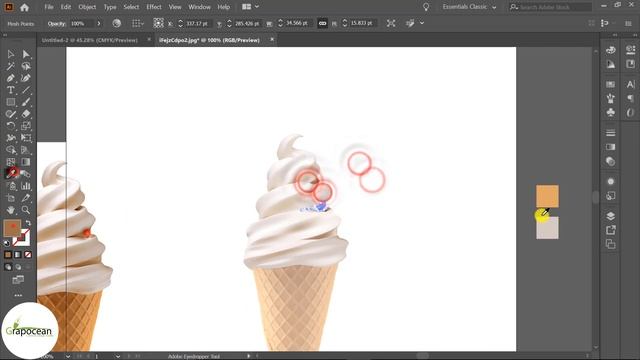640x360 pixels.
Task: Open zoom level dropdown in status bar
Action: coord(68,356)
